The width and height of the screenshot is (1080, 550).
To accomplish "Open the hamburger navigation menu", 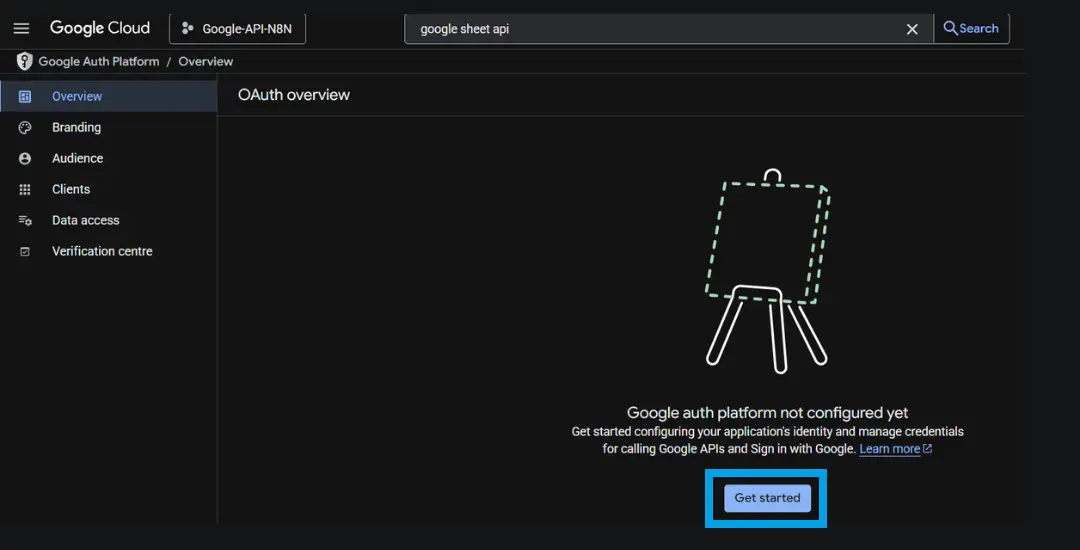I will (21, 28).
